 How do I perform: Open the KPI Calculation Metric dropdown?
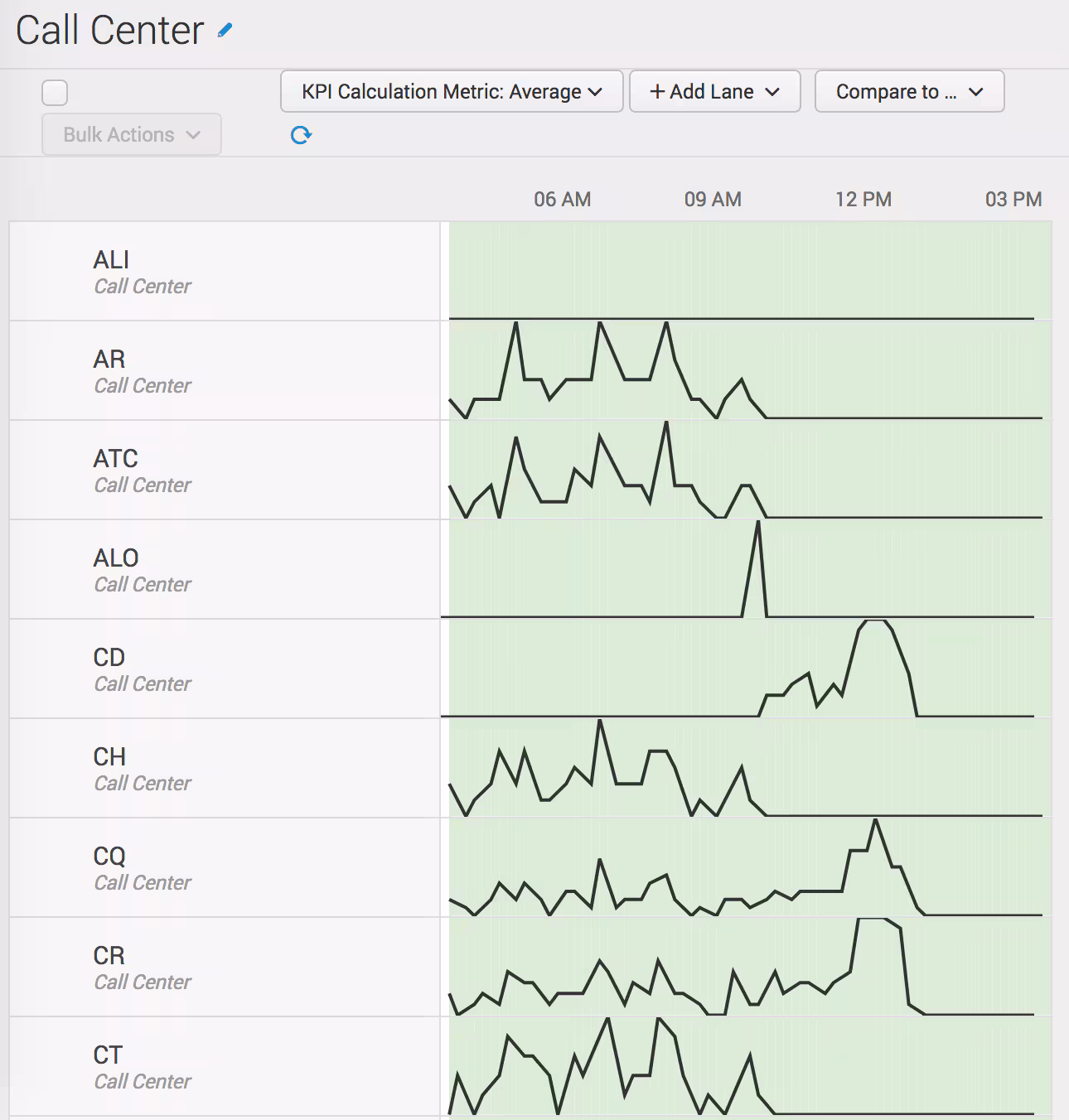(x=452, y=91)
